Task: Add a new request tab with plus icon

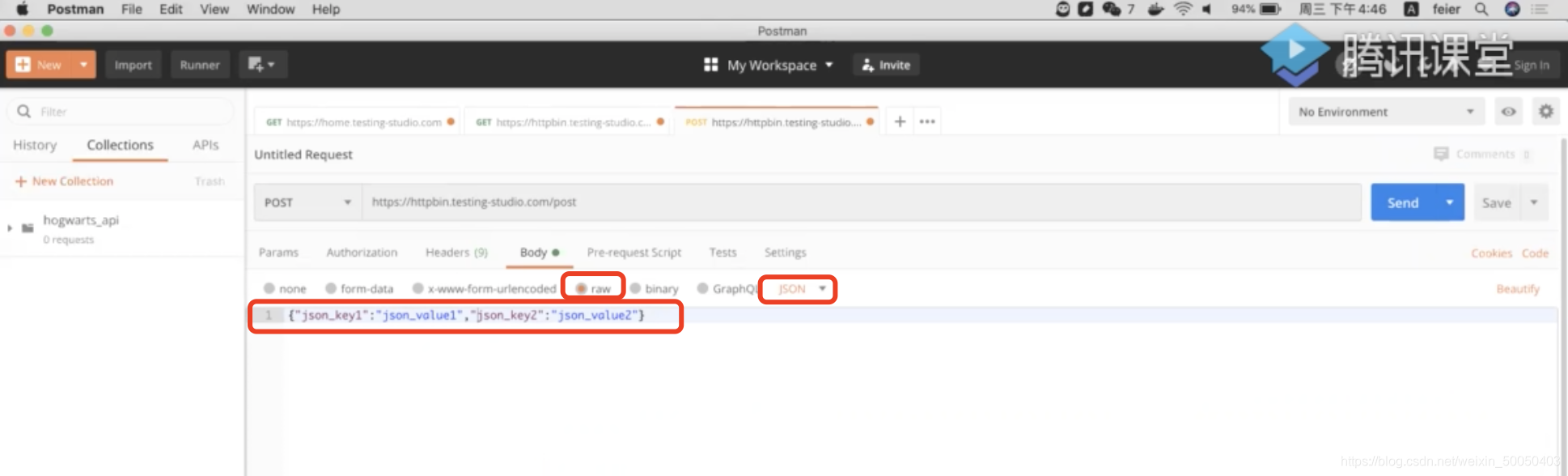Action: 900,121
